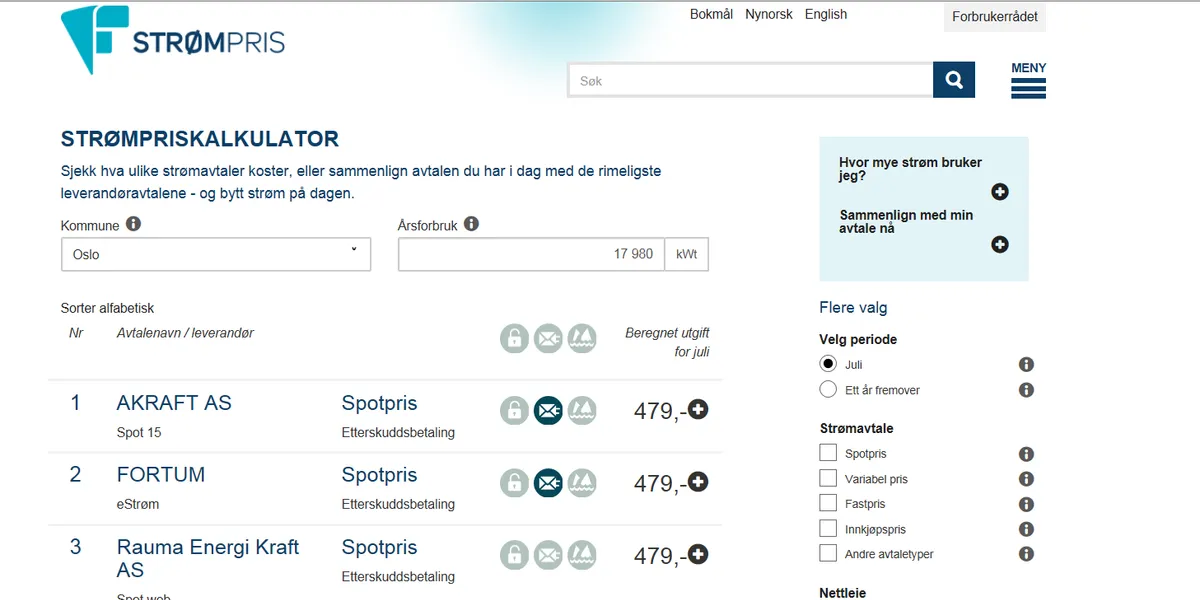Click 'eStrøm' agreement name
Screen dimensions: 1200x600
138,505
